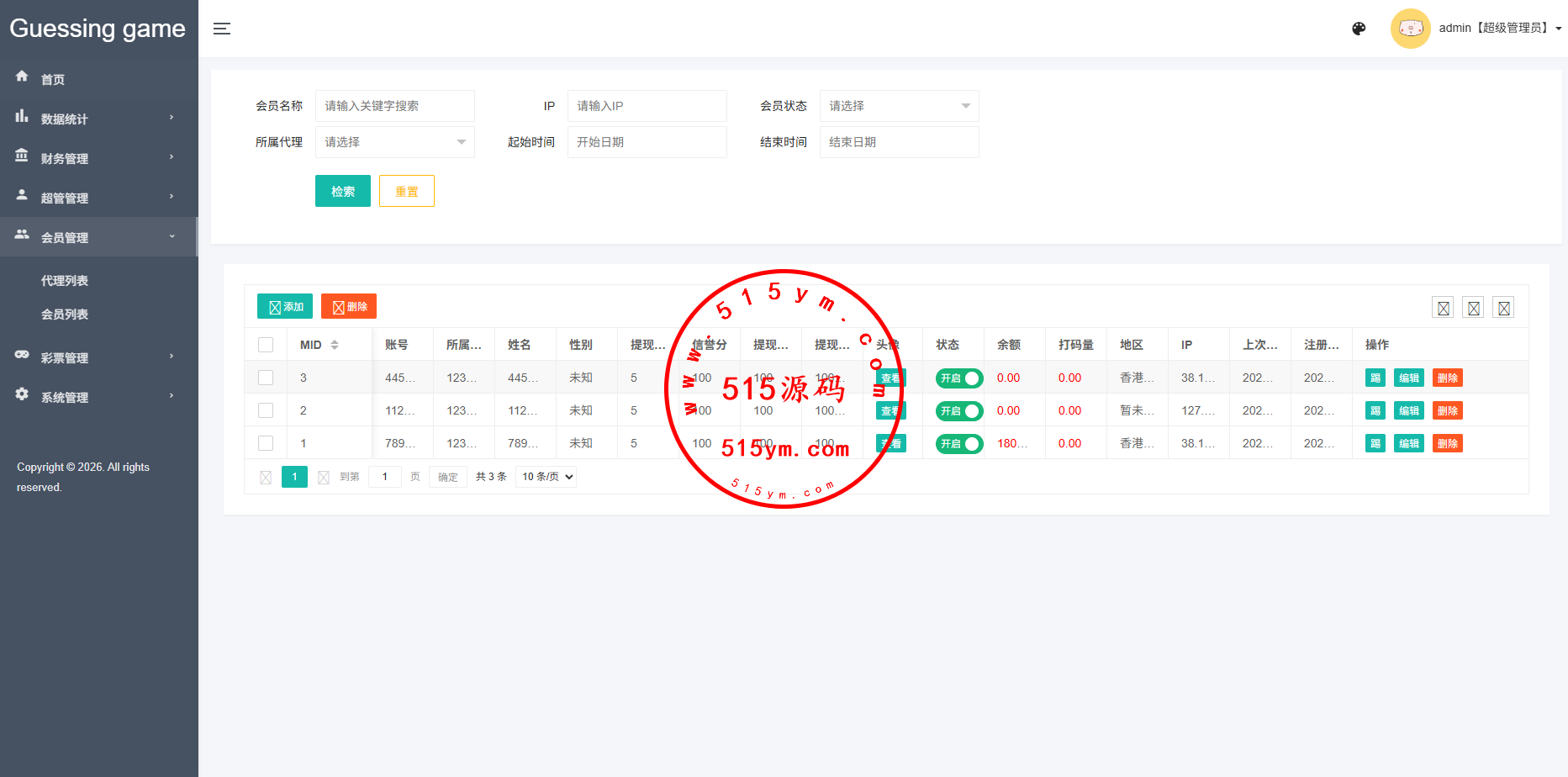The height and width of the screenshot is (777, 1568).
Task: Open the 所属代理 select dropdown
Action: (394, 142)
